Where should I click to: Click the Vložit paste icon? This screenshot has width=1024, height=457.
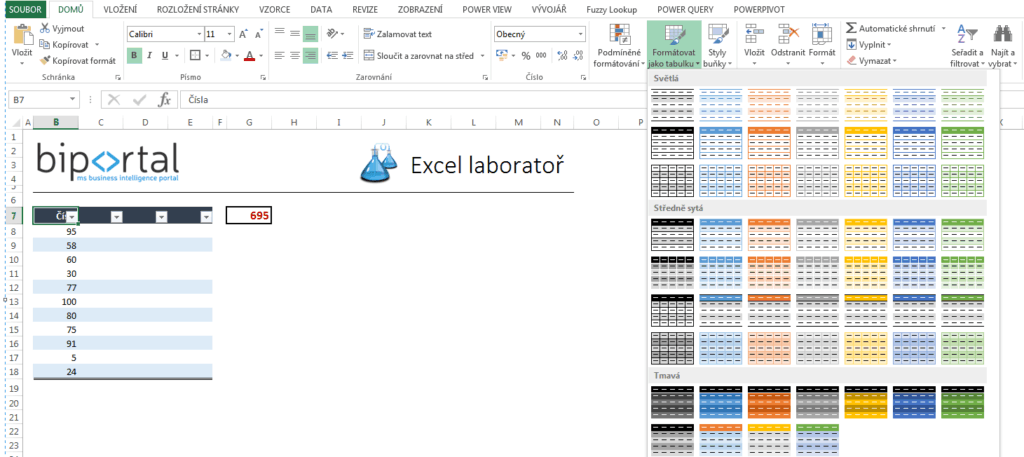[21, 36]
